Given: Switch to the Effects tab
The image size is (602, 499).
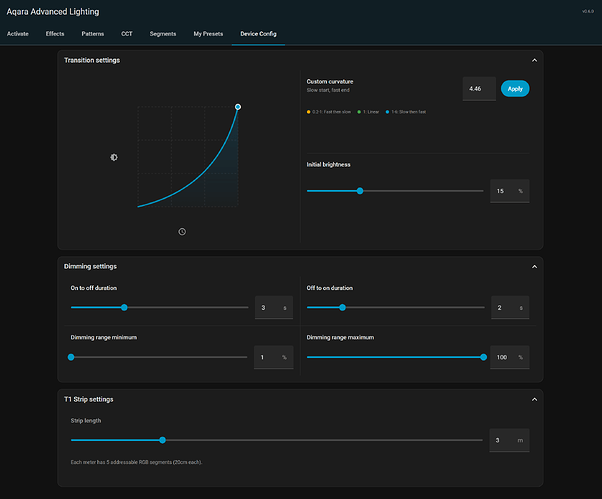Looking at the screenshot, I should 55,34.
